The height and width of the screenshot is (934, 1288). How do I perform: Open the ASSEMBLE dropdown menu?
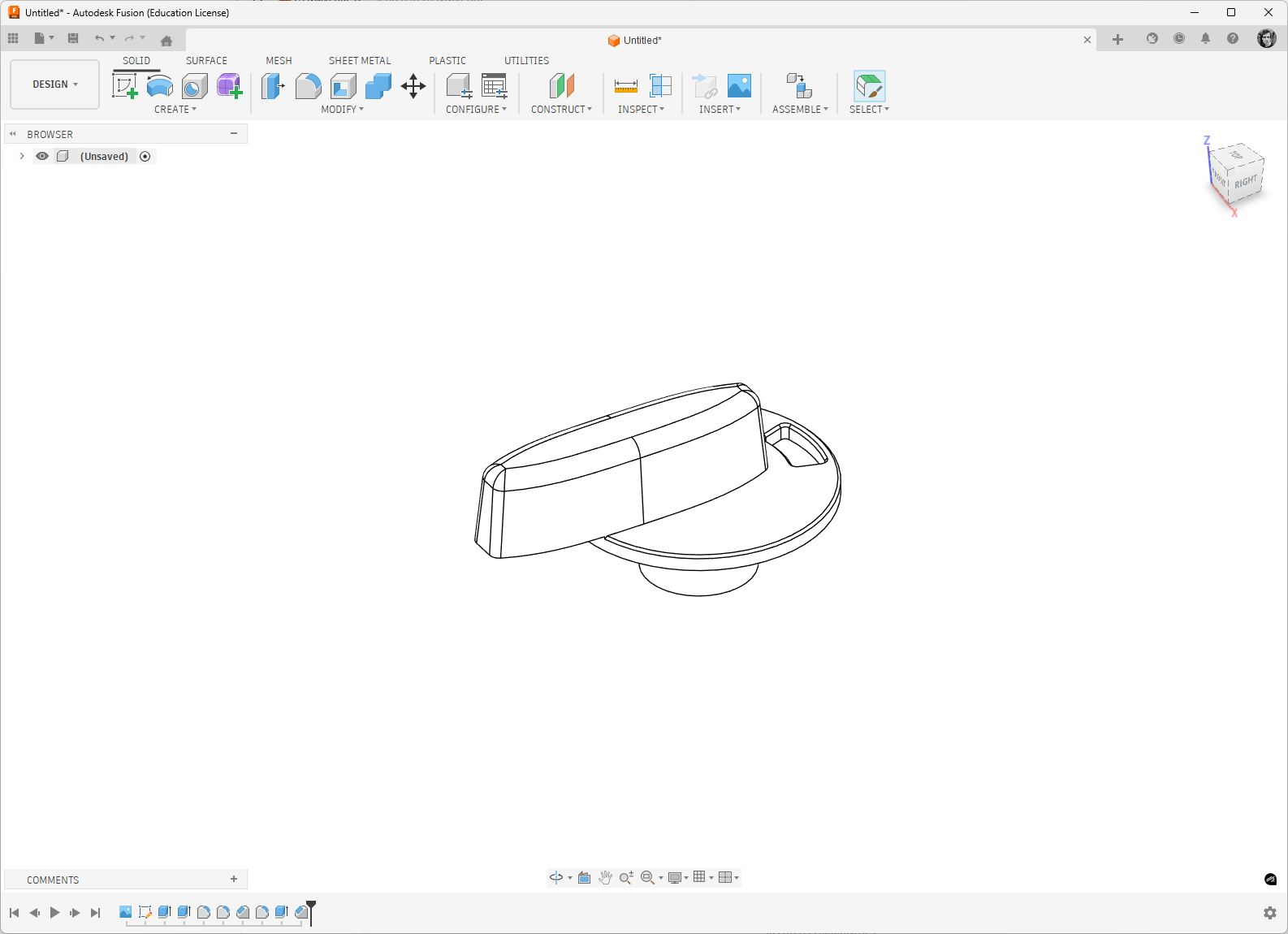pyautogui.click(x=800, y=110)
